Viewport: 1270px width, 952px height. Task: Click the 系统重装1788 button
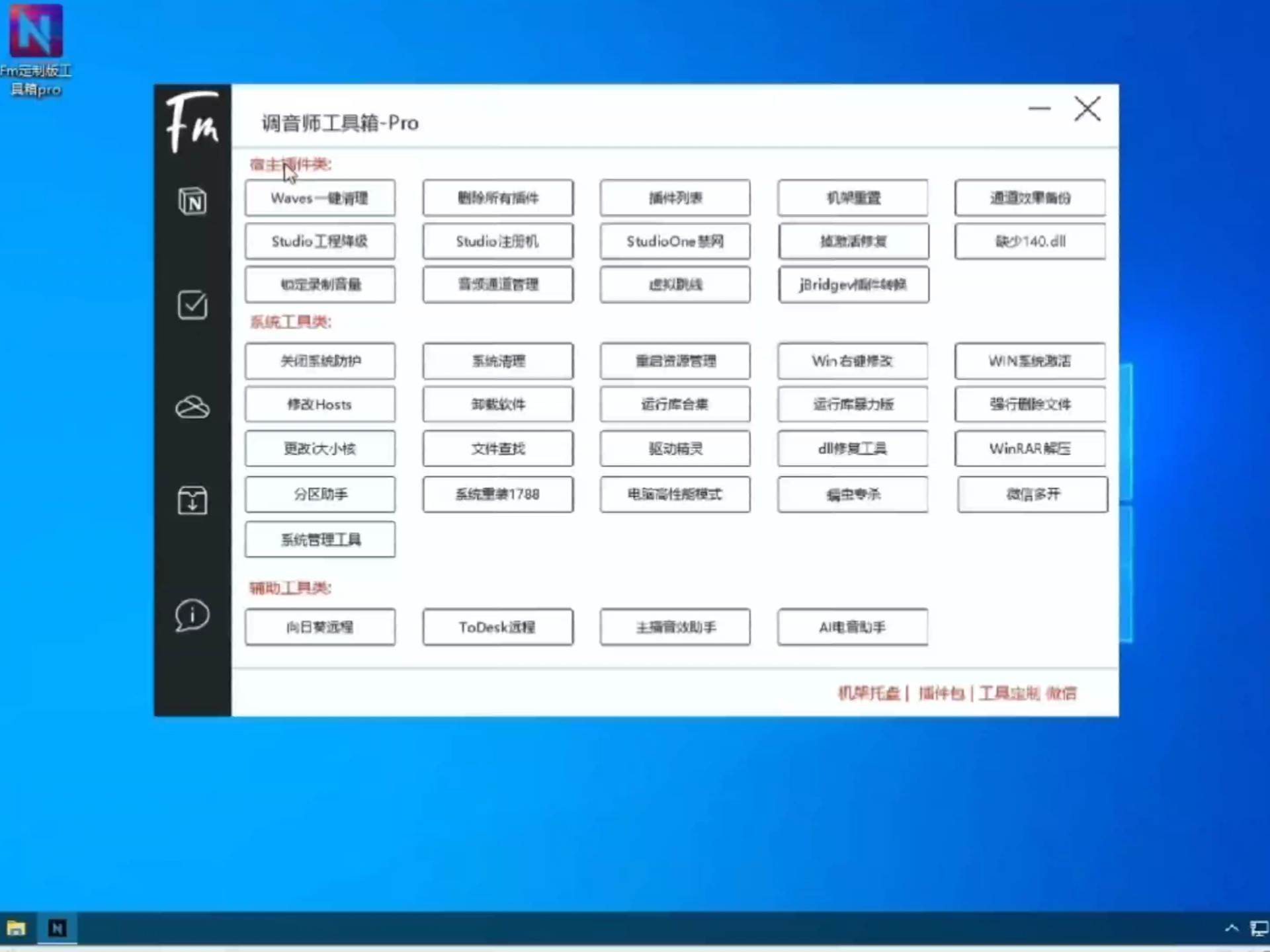click(498, 495)
